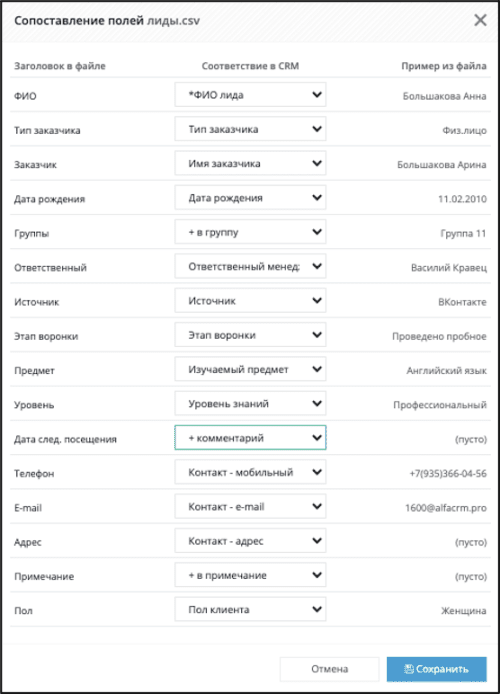Expand the Ответственный менеджер dropdown

(x=250, y=266)
